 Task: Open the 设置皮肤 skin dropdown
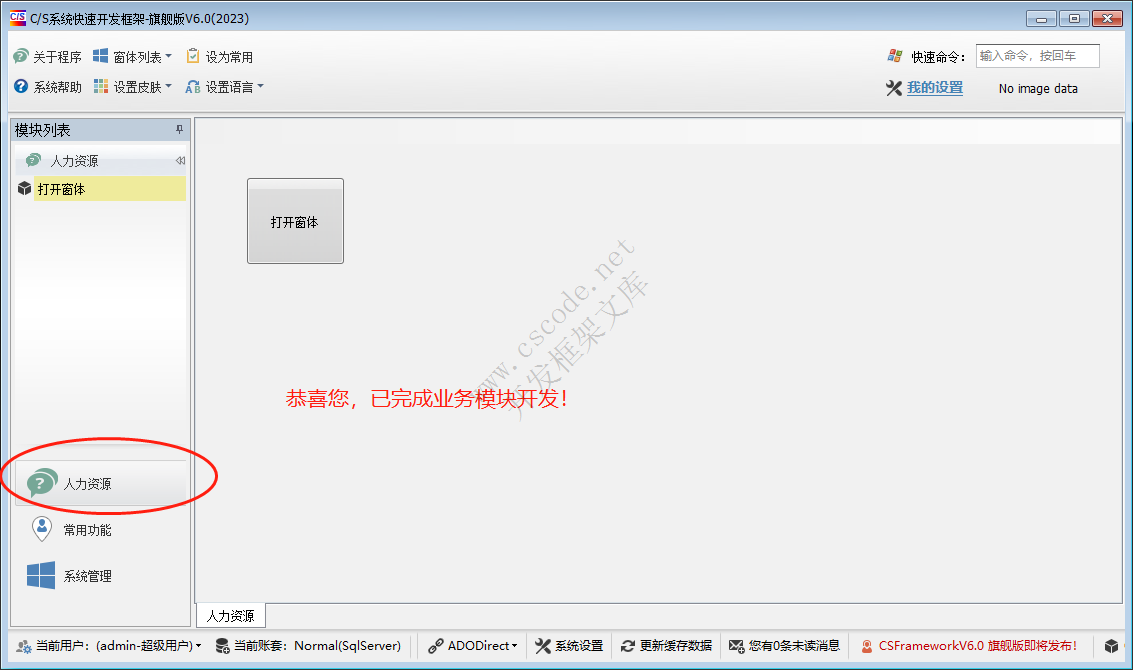tap(133, 87)
